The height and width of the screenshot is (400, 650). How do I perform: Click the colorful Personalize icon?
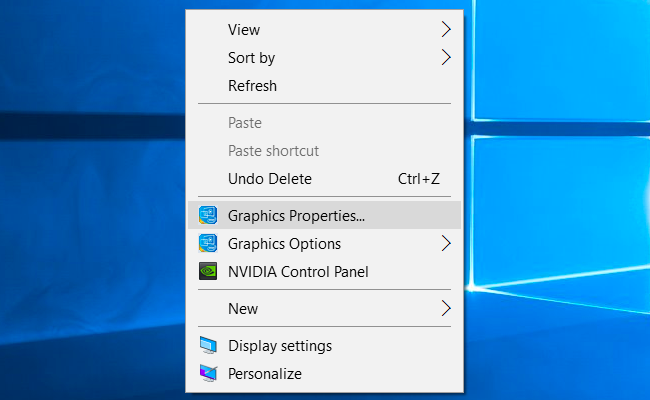208,374
